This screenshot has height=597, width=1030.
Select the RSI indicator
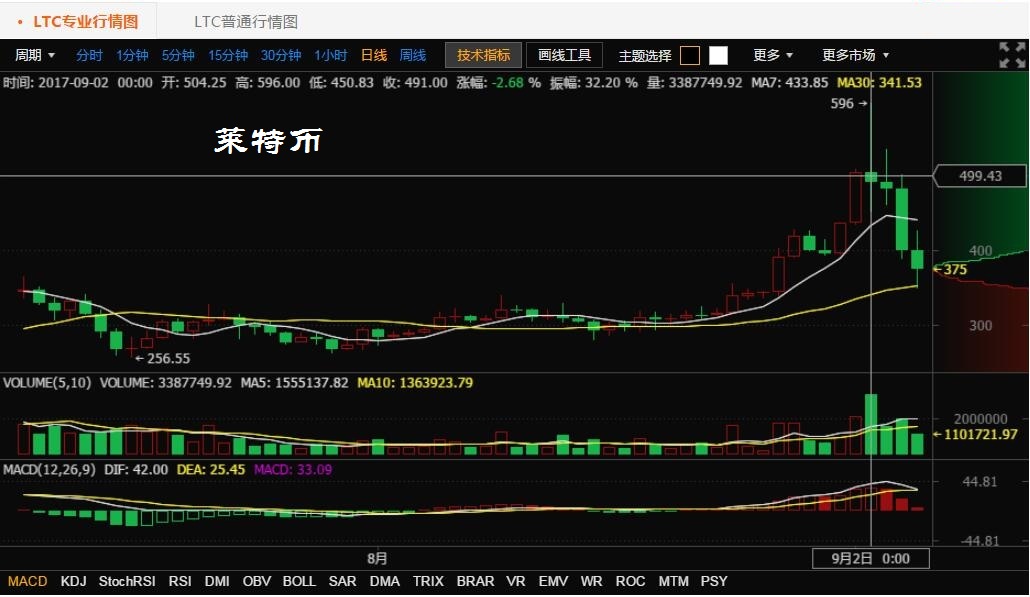click(x=180, y=581)
